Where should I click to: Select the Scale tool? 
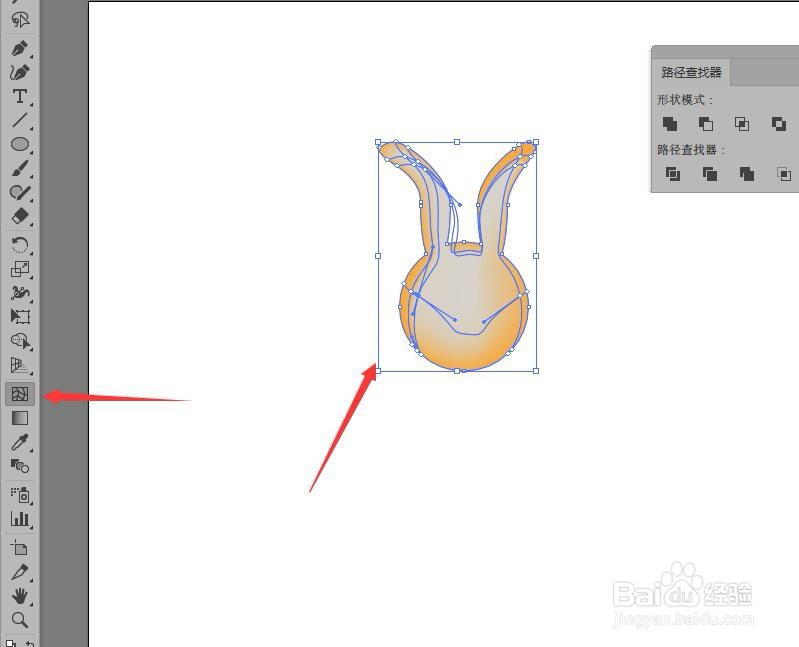20,268
